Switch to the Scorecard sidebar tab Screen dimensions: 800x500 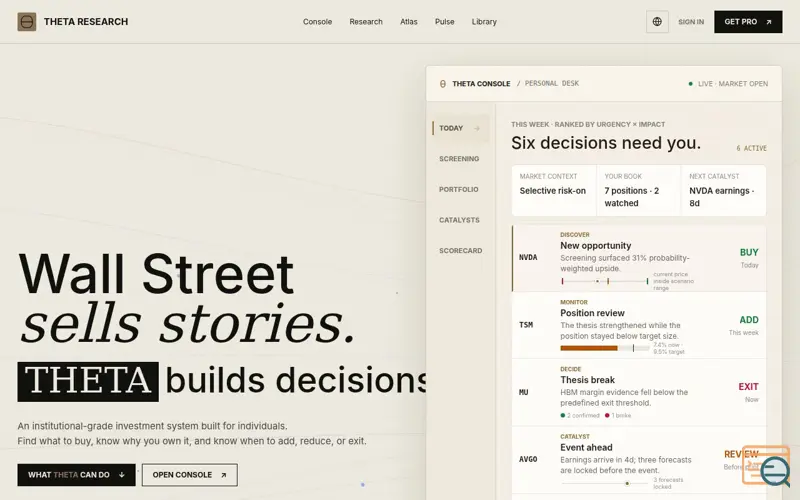(460, 251)
